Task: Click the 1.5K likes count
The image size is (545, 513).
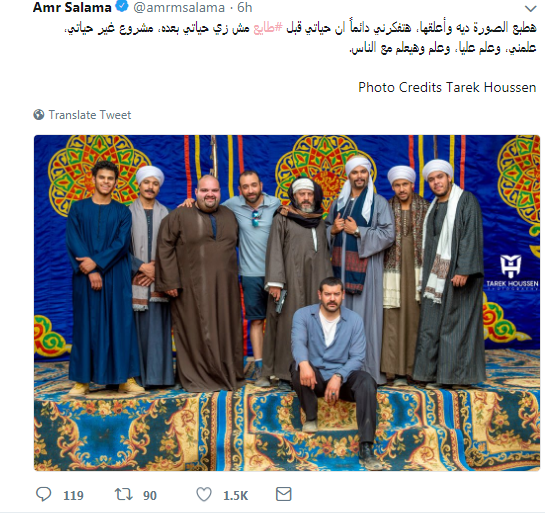Action: [236, 495]
